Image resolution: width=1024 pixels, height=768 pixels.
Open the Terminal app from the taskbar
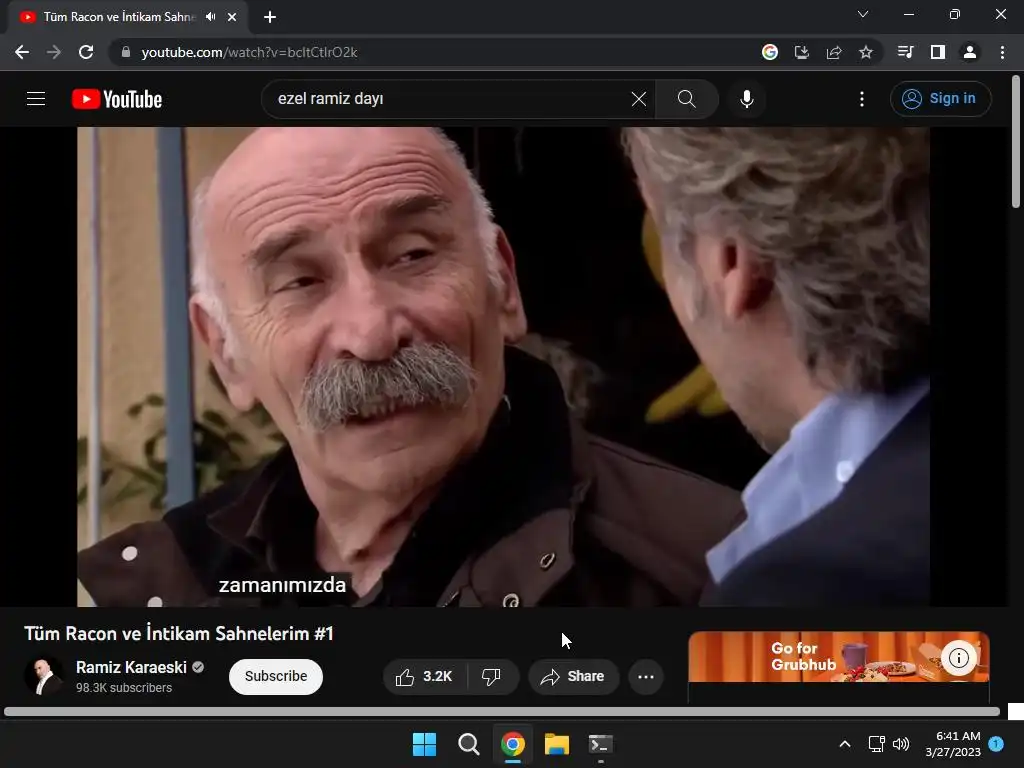click(x=601, y=744)
